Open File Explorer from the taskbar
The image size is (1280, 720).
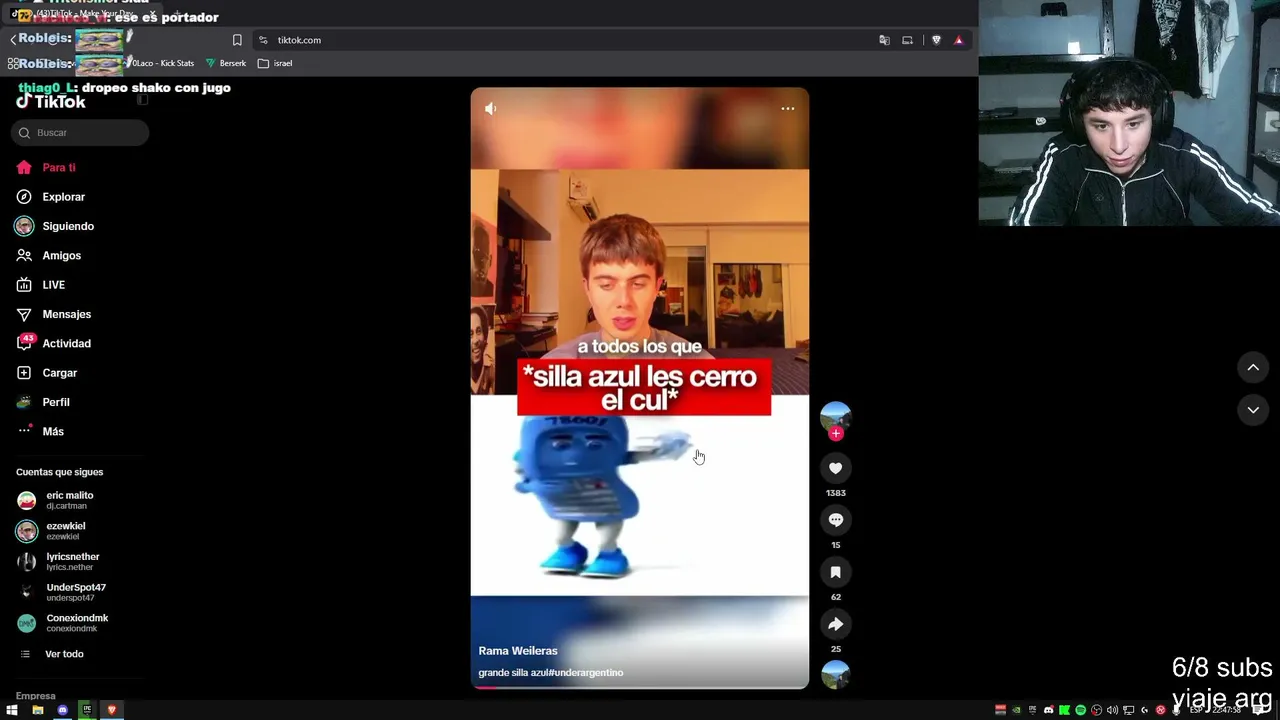[x=38, y=710]
